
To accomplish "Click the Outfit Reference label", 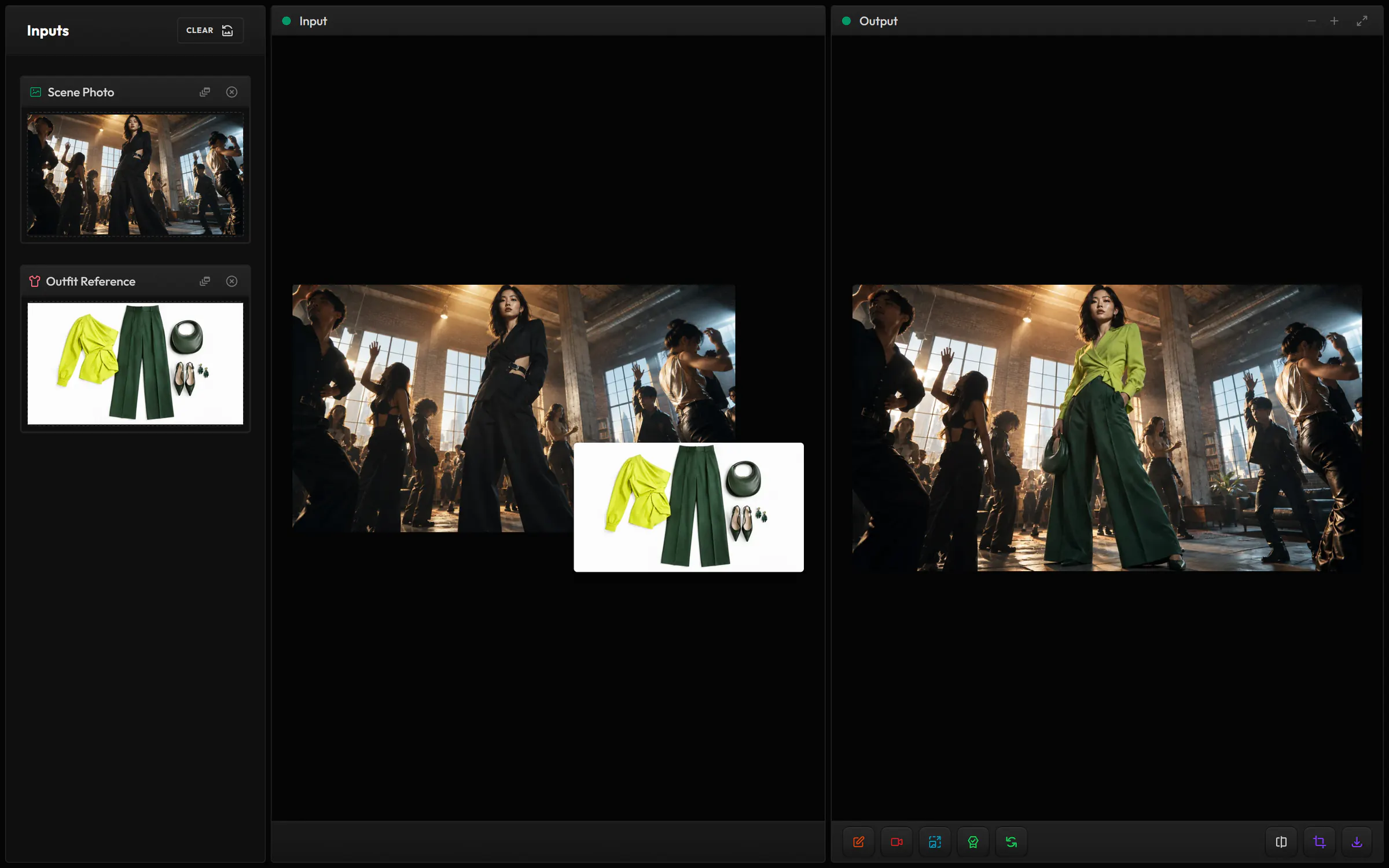I will 91,281.
